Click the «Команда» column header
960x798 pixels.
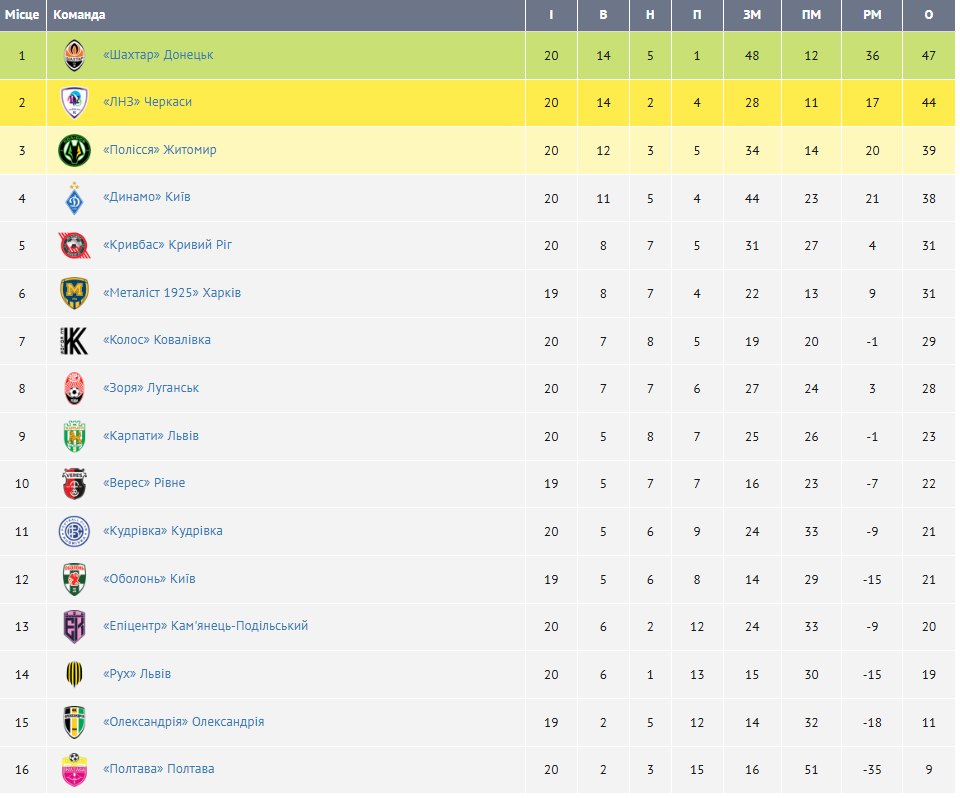80,15
